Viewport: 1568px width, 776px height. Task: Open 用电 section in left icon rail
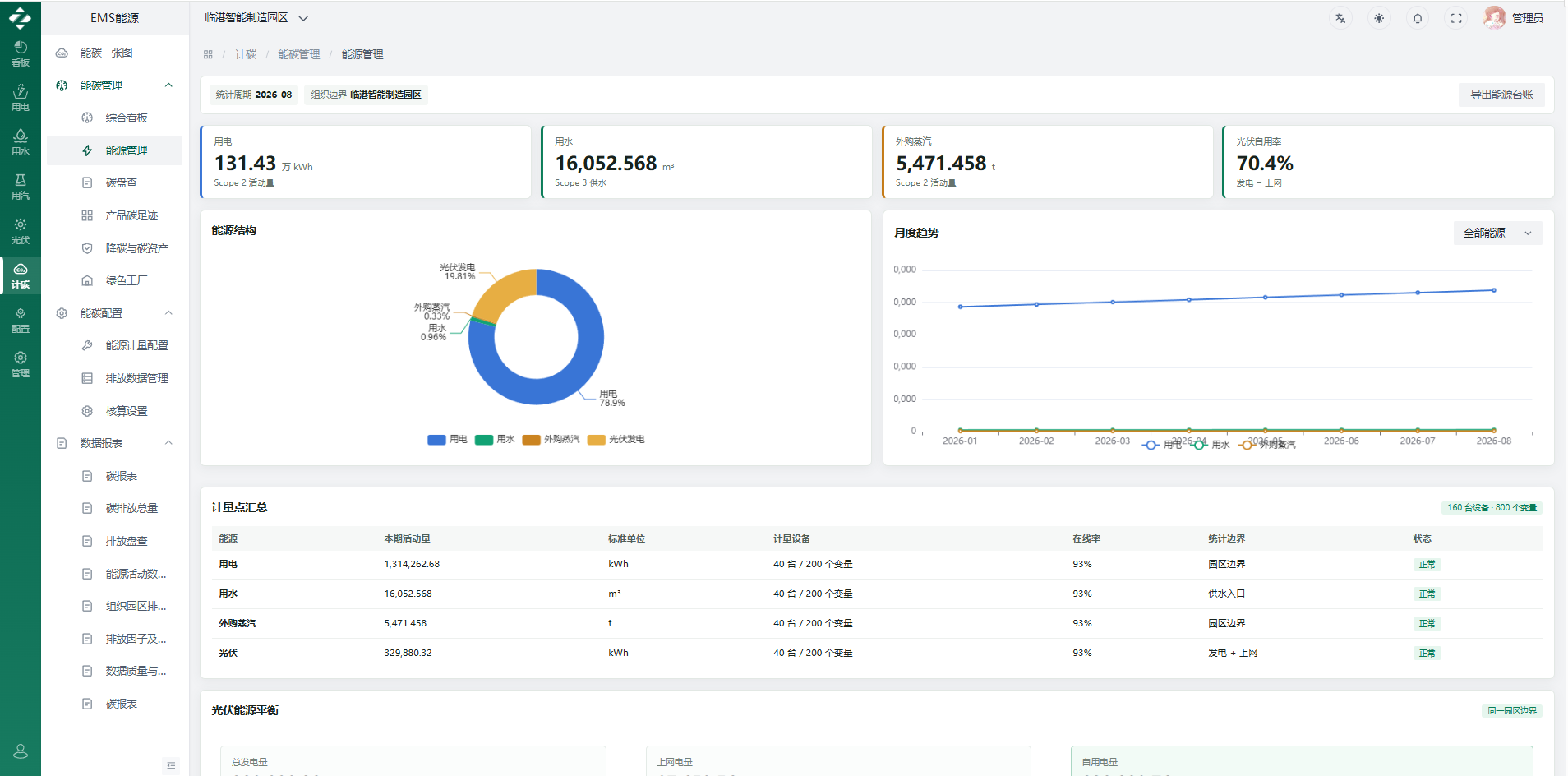[x=21, y=97]
